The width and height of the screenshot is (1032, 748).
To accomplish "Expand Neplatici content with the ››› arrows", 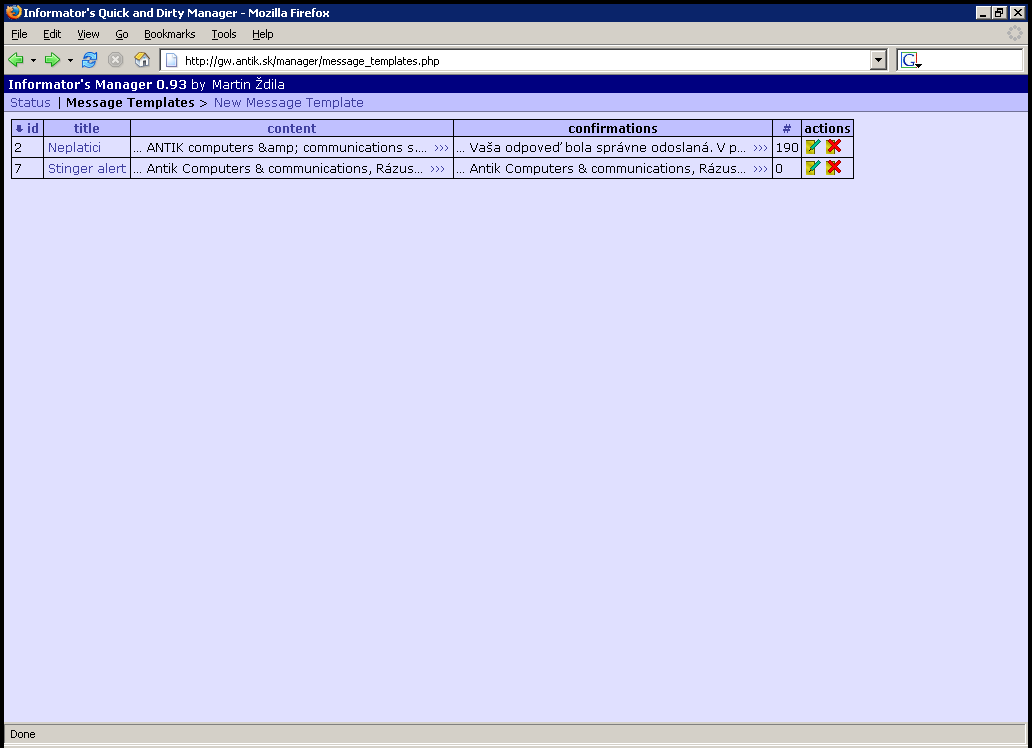I will (441, 148).
